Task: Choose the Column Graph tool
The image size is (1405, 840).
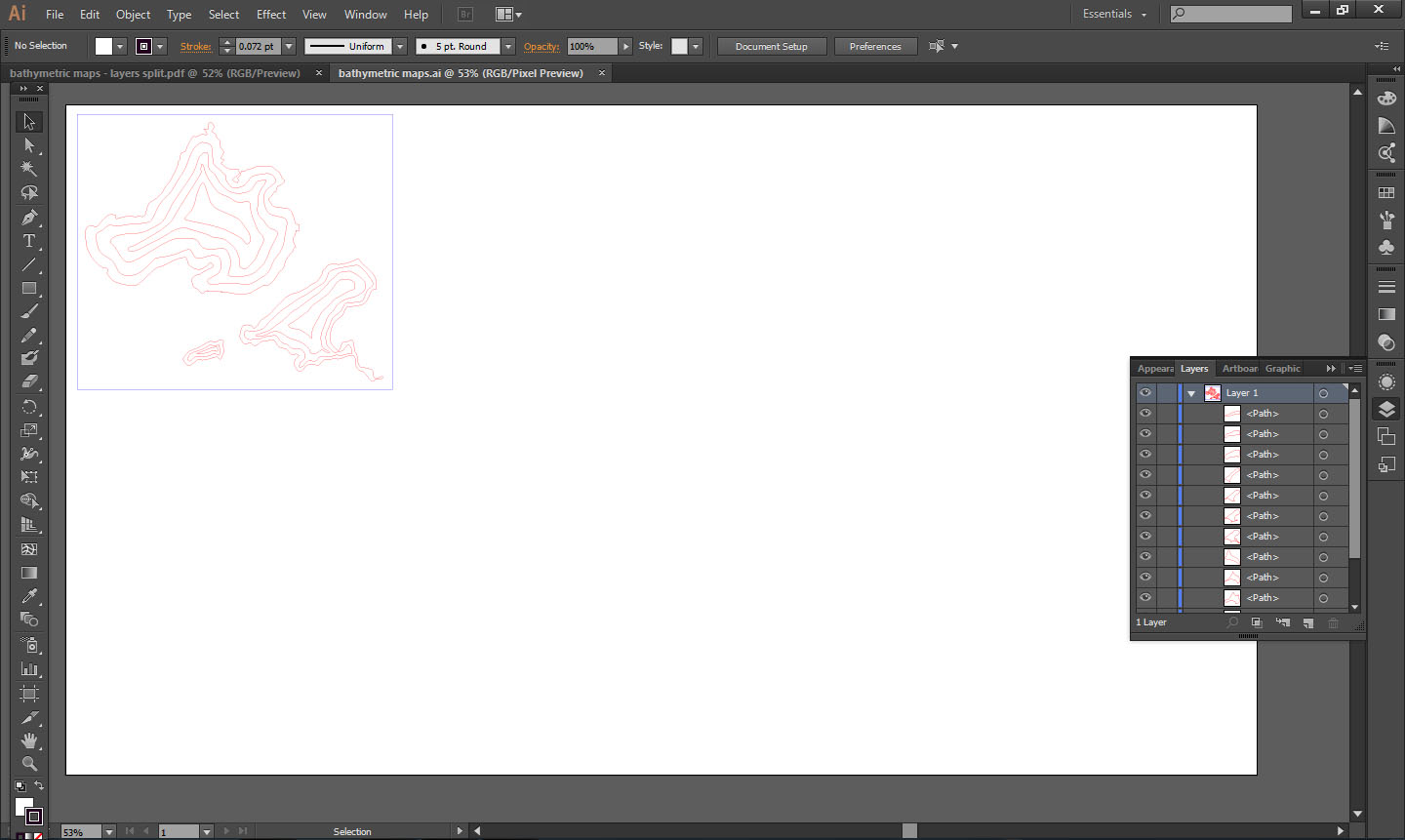Action: [x=29, y=668]
